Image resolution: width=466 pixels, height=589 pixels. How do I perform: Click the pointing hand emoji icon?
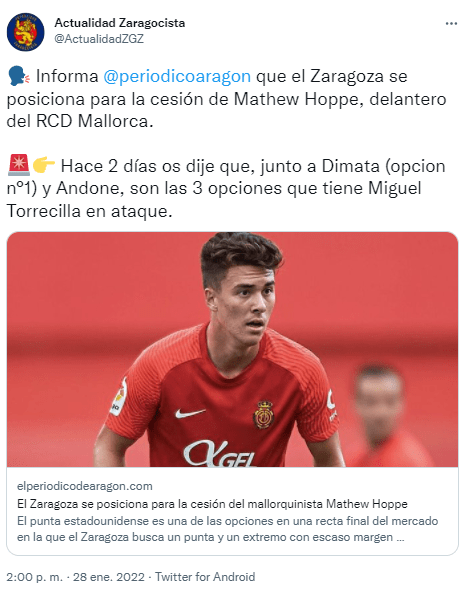(x=44, y=165)
